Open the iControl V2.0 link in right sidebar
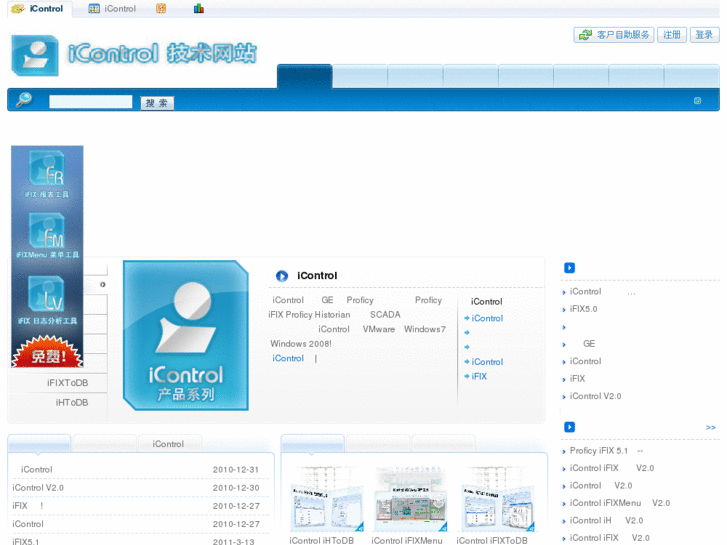Viewport: 727px width, 545px height. [595, 396]
